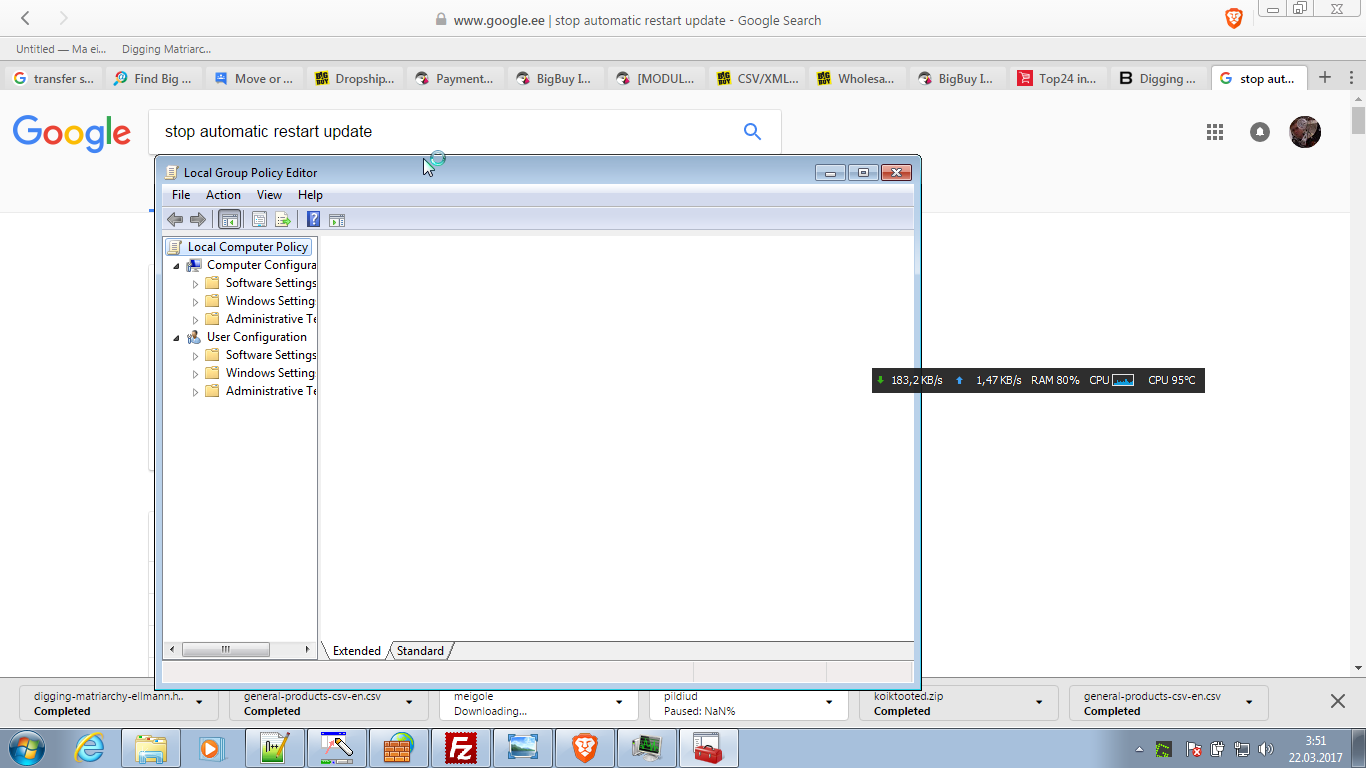Collapse the User Configuration node
The height and width of the screenshot is (768, 1366).
pos(177,338)
